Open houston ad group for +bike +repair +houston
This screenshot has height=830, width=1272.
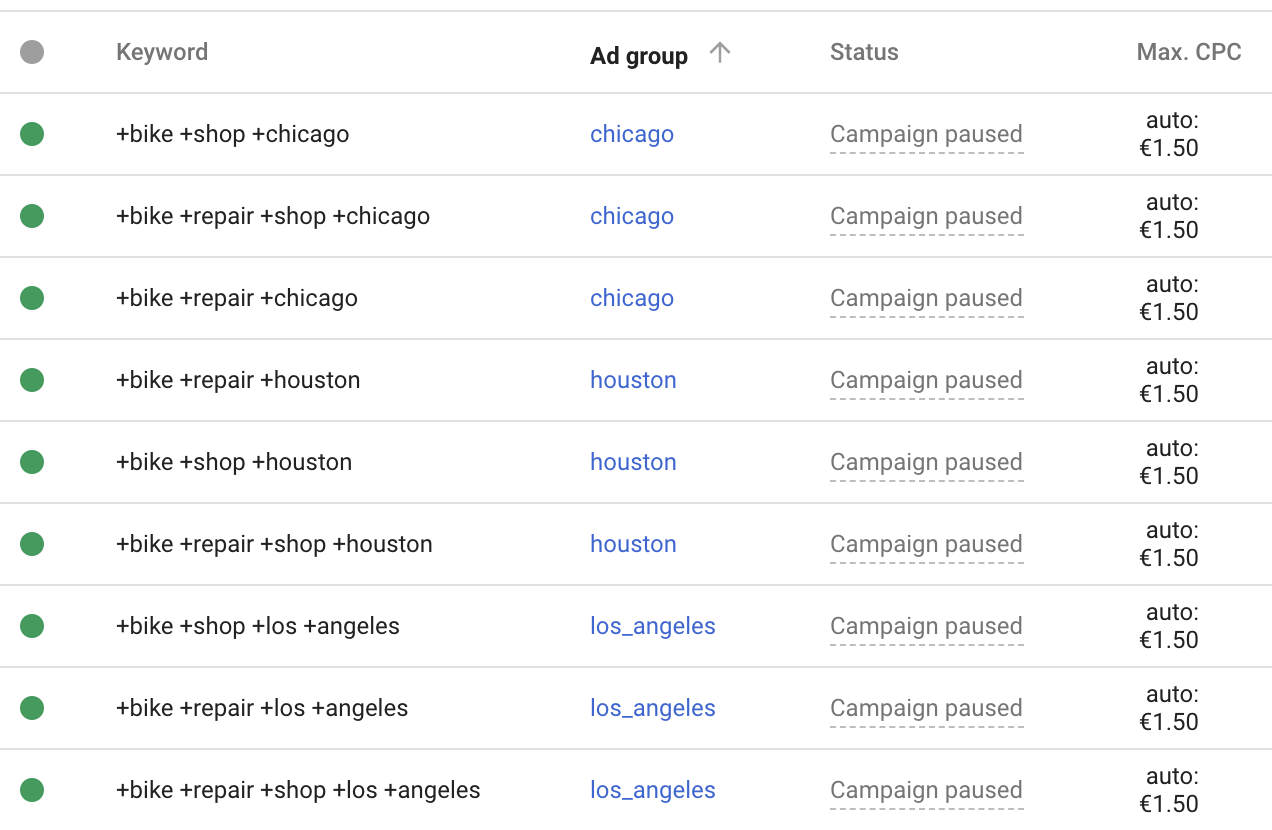[633, 380]
